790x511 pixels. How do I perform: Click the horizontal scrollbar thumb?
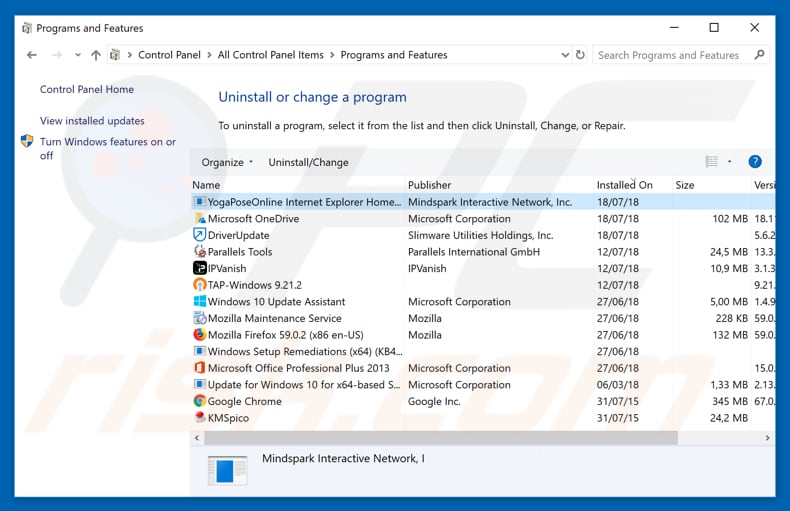point(441,438)
